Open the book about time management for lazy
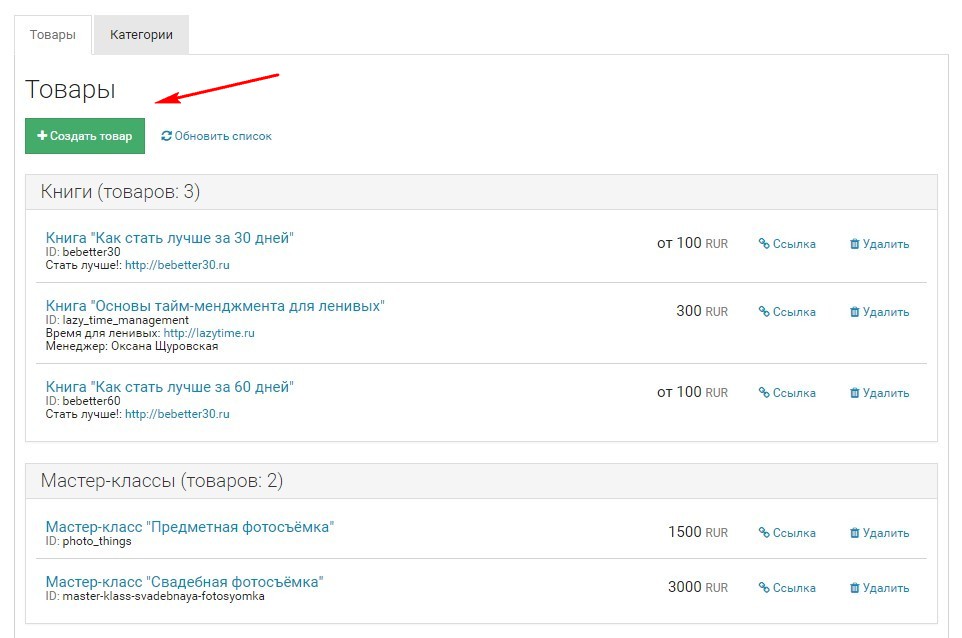962x638 pixels. click(215, 306)
